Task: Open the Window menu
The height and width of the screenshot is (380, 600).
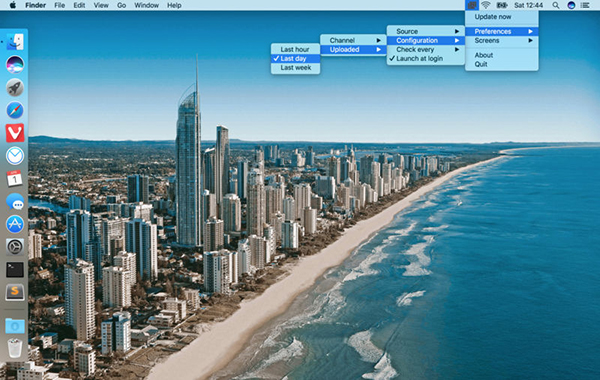Action: (146, 5)
